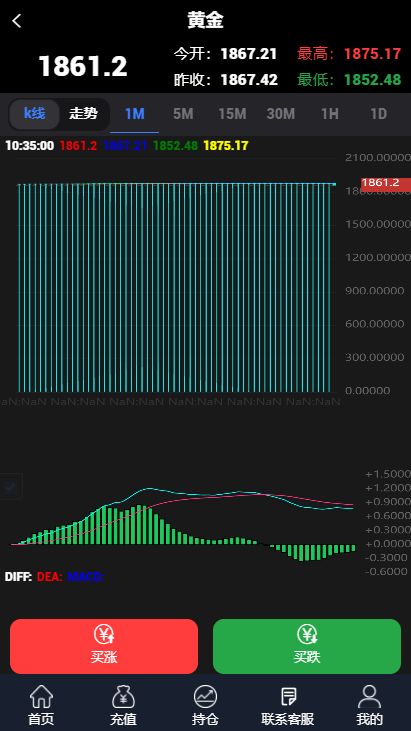Select the 15M interval tab
The width and height of the screenshot is (411, 731).
point(232,114)
